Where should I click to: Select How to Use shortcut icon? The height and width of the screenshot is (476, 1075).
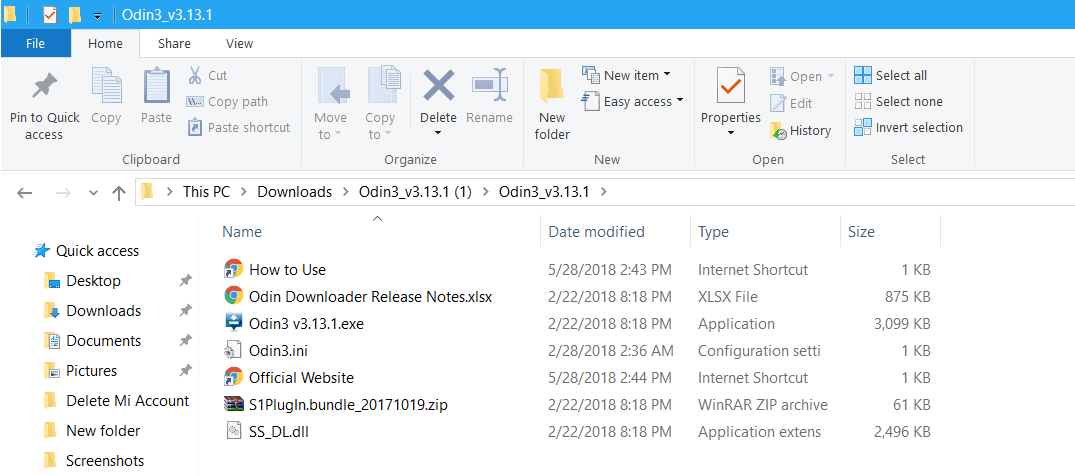pos(234,269)
